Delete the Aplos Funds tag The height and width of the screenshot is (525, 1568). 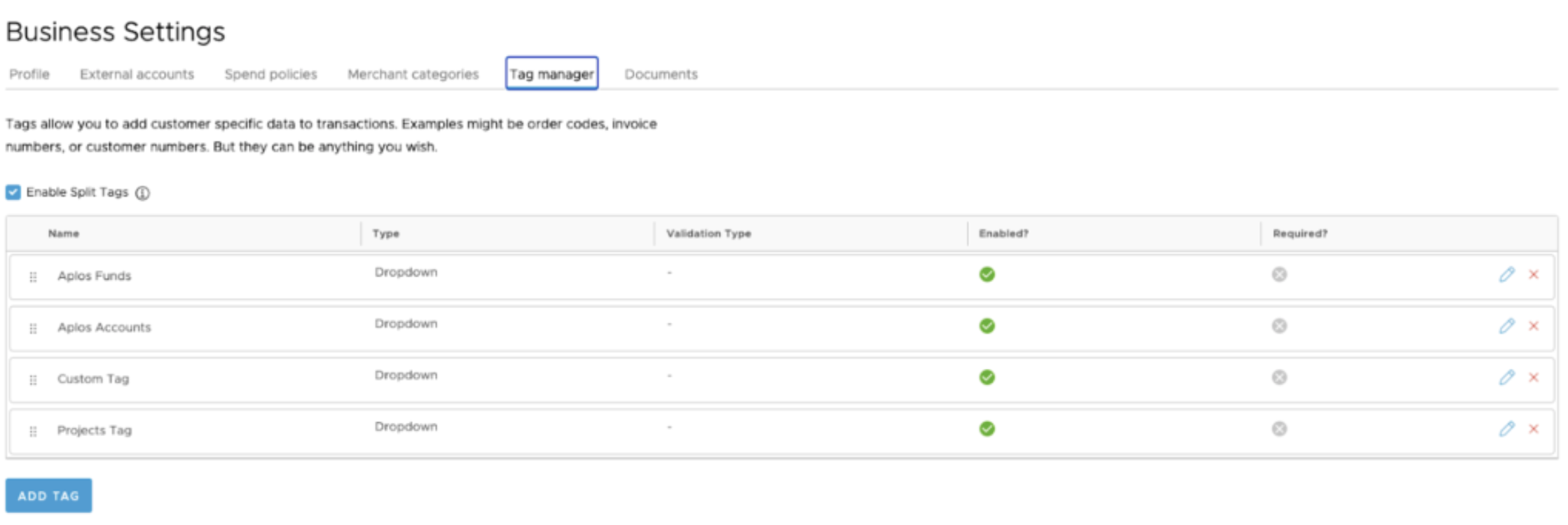tap(1534, 274)
